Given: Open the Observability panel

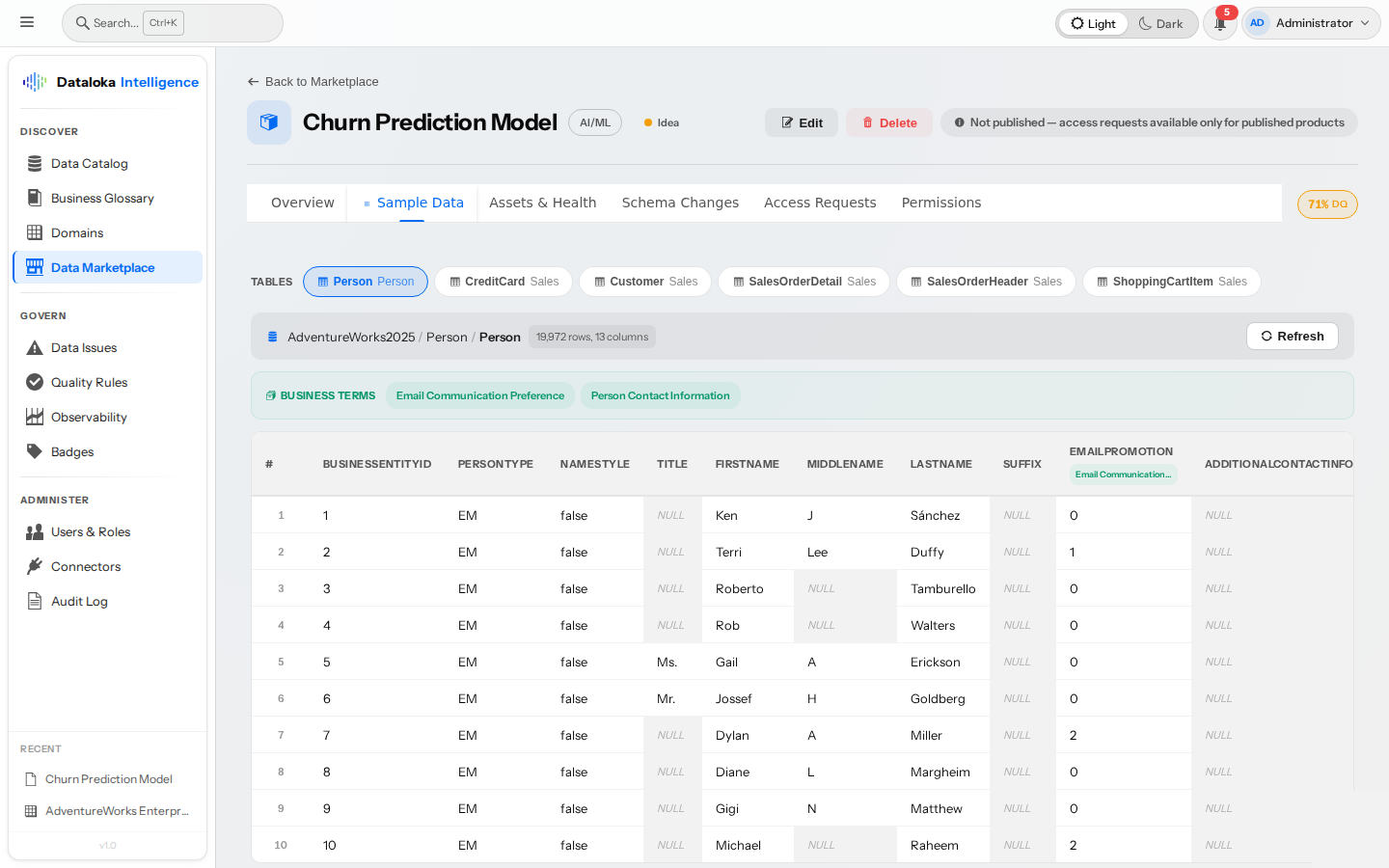Looking at the screenshot, I should point(91,417).
